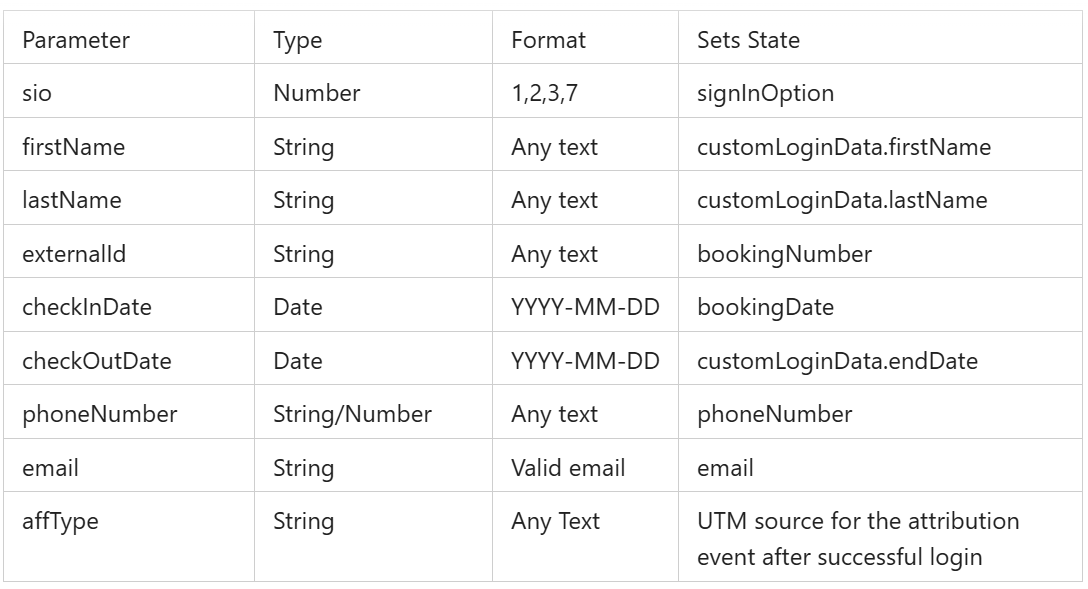This screenshot has height=589, width=1088.
Task: Select the 'sio' parameter cell
Action: point(37,94)
